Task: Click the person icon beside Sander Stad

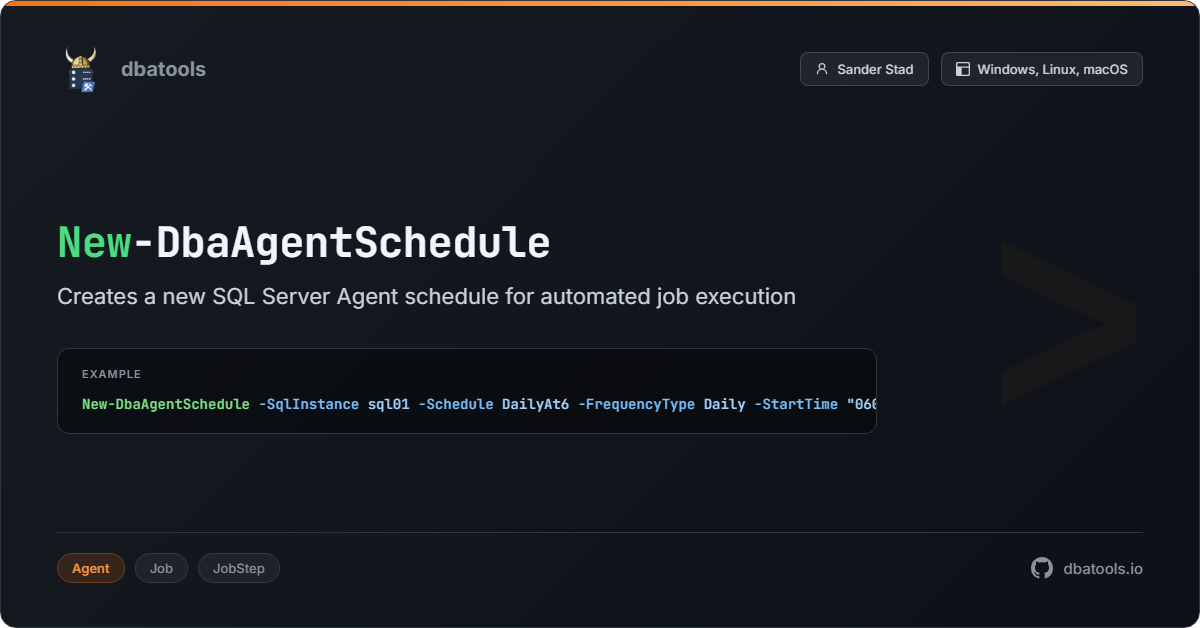Action: [x=822, y=69]
